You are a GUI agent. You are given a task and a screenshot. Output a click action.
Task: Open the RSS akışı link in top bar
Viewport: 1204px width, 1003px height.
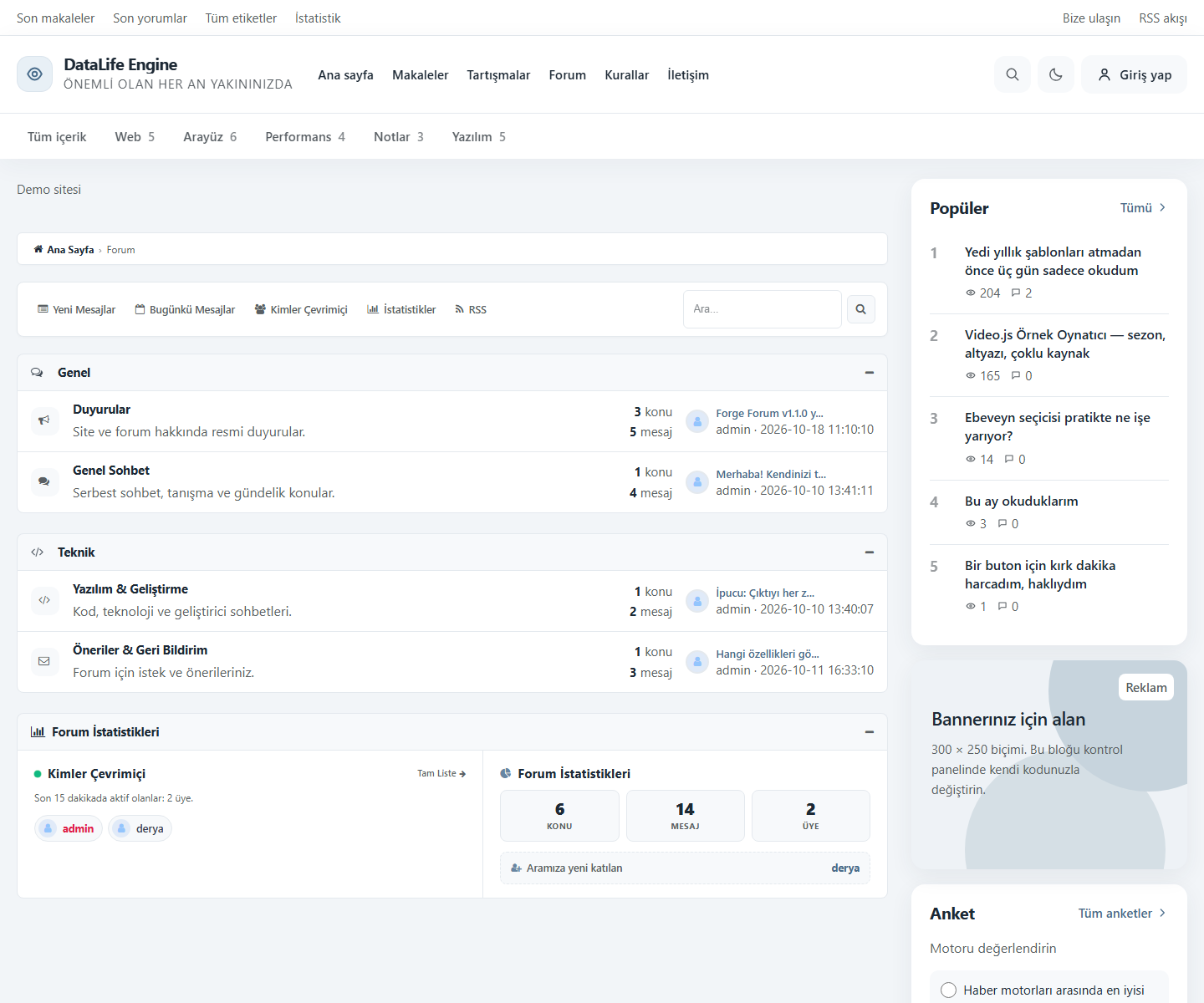tap(1163, 18)
